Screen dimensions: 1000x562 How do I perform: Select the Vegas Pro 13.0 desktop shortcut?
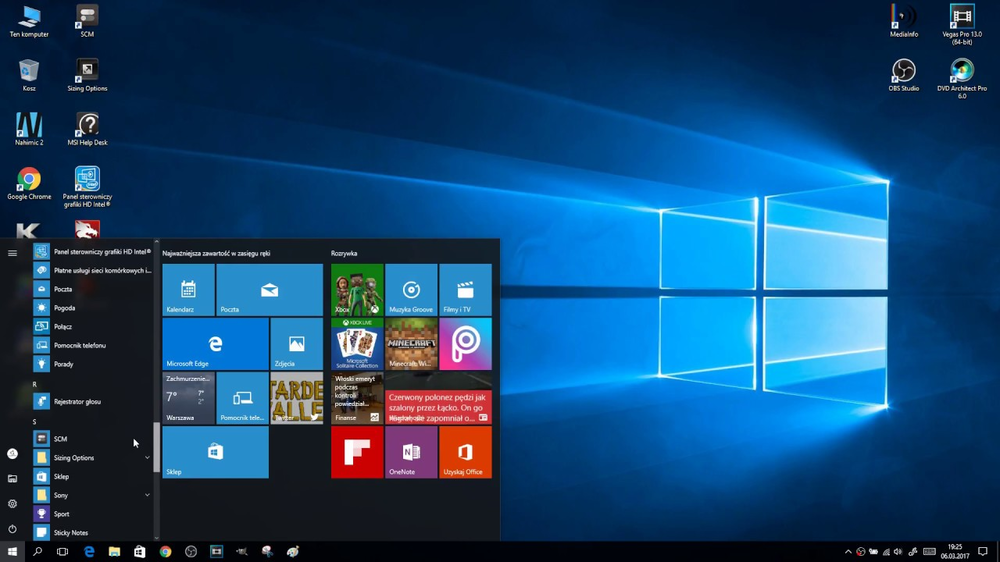[962, 25]
